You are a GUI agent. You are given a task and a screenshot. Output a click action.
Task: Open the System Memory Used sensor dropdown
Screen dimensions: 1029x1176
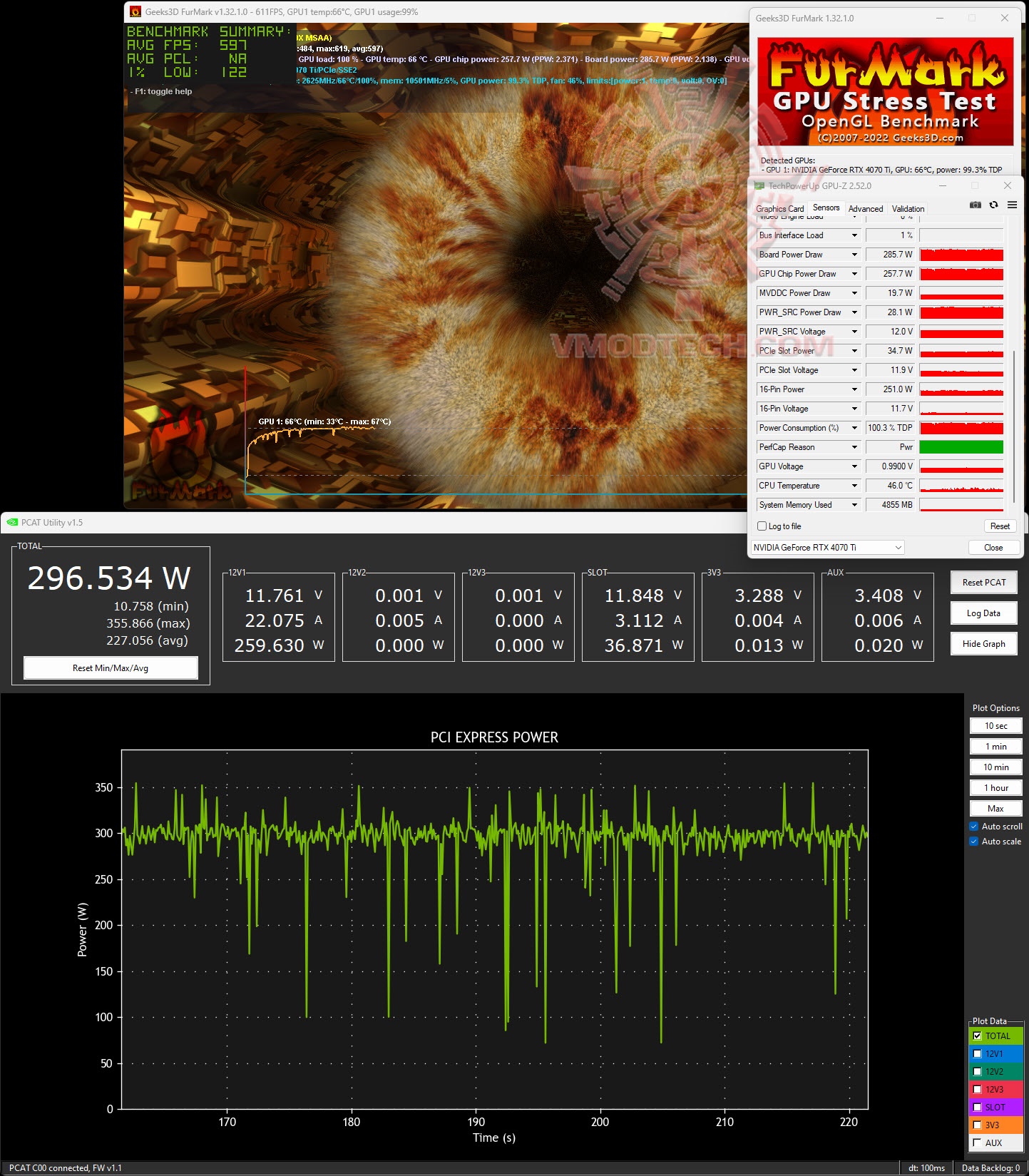click(854, 505)
